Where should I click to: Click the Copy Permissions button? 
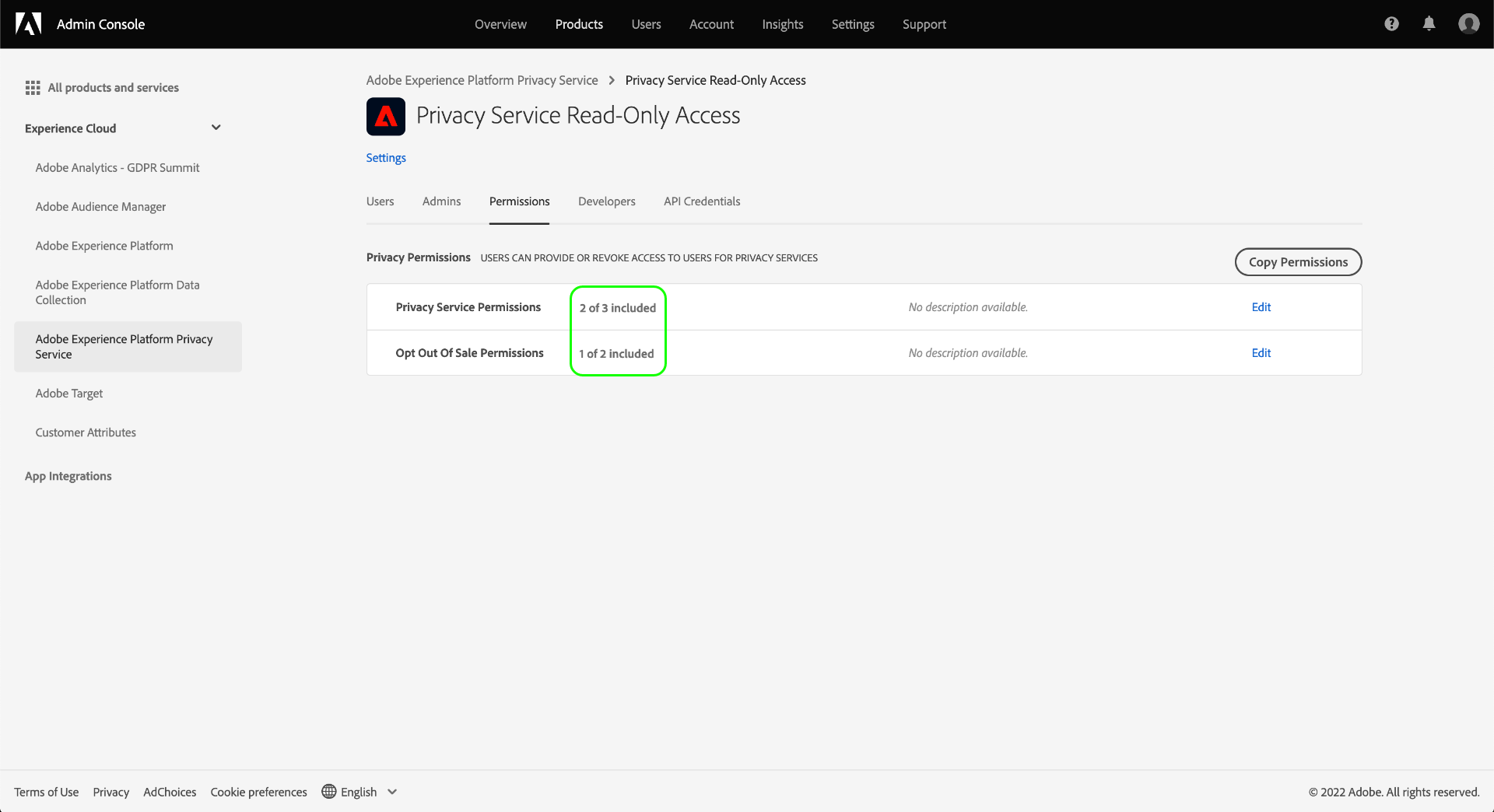(1299, 262)
